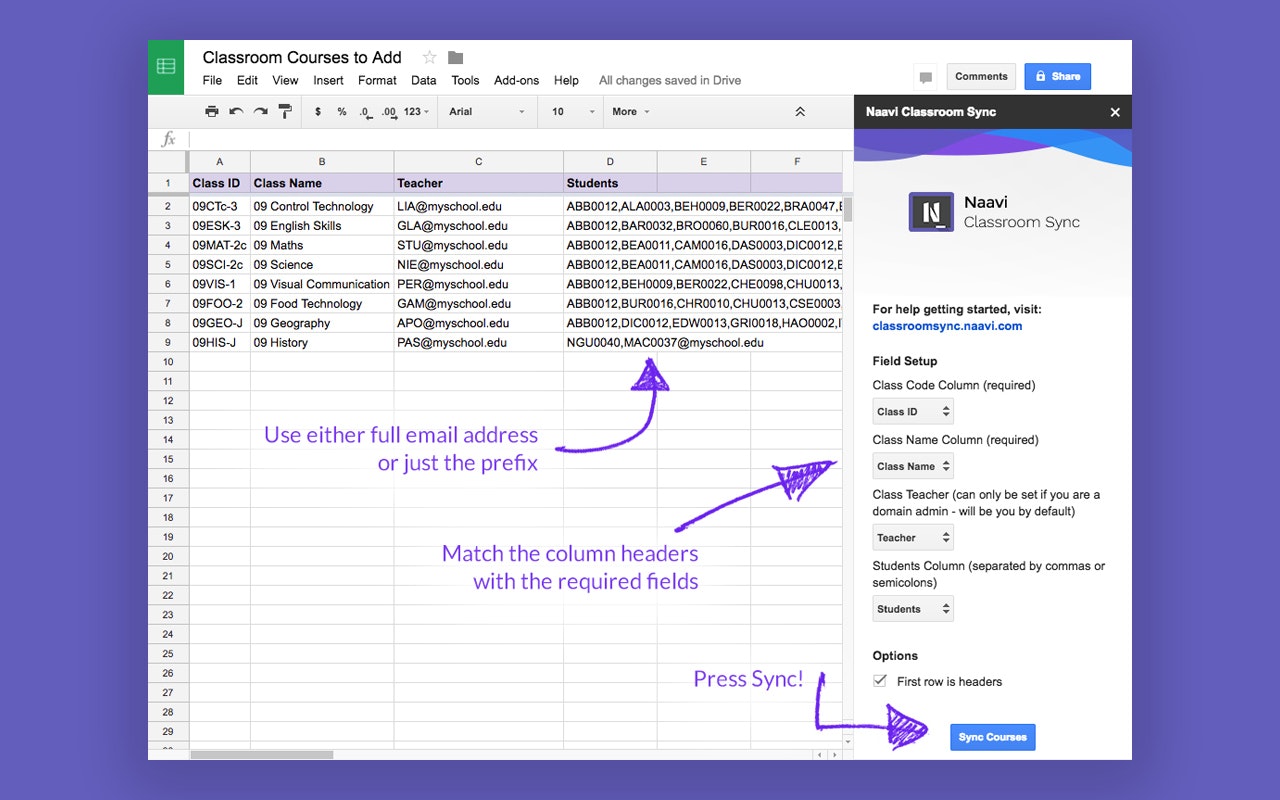Click the Sync Courses button
The image size is (1280, 800).
click(992, 737)
